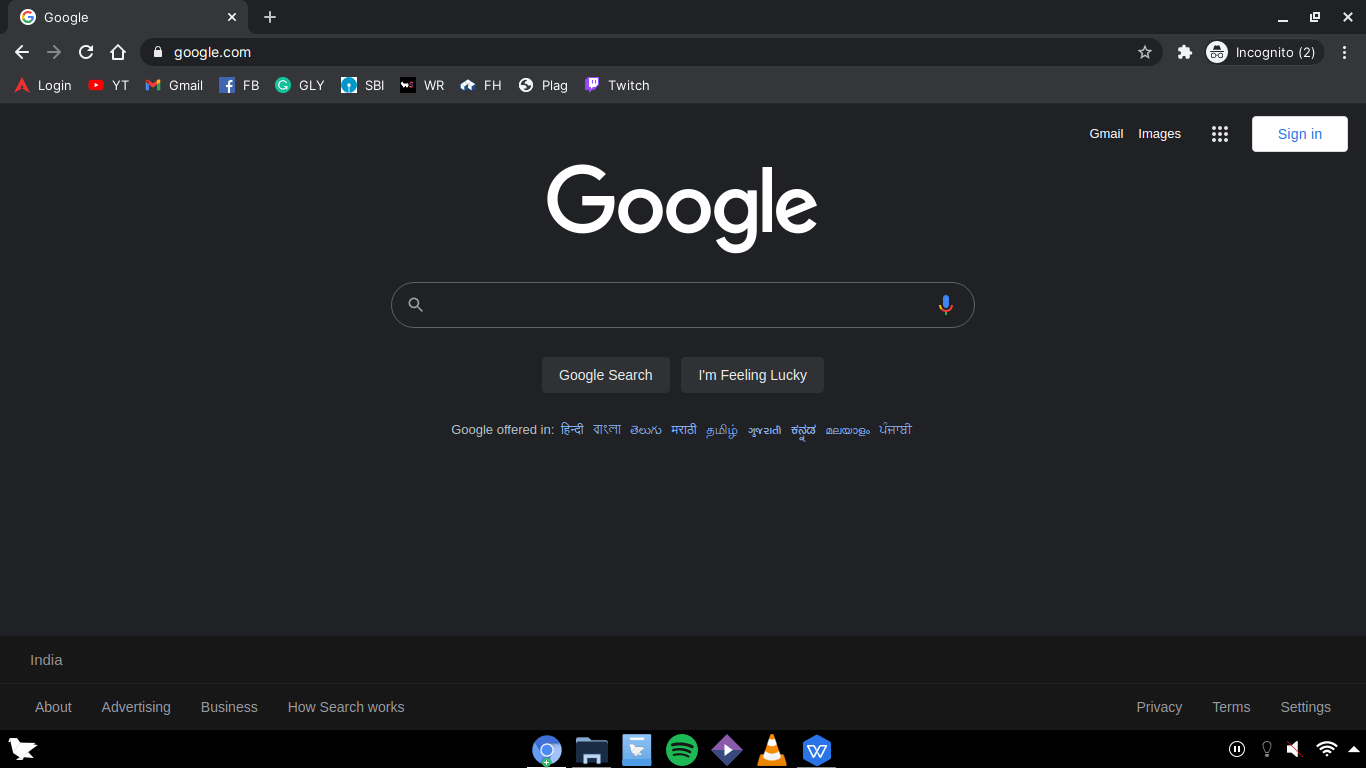Open the Settings footer menu
Image resolution: width=1366 pixels, height=768 pixels.
[x=1306, y=707]
